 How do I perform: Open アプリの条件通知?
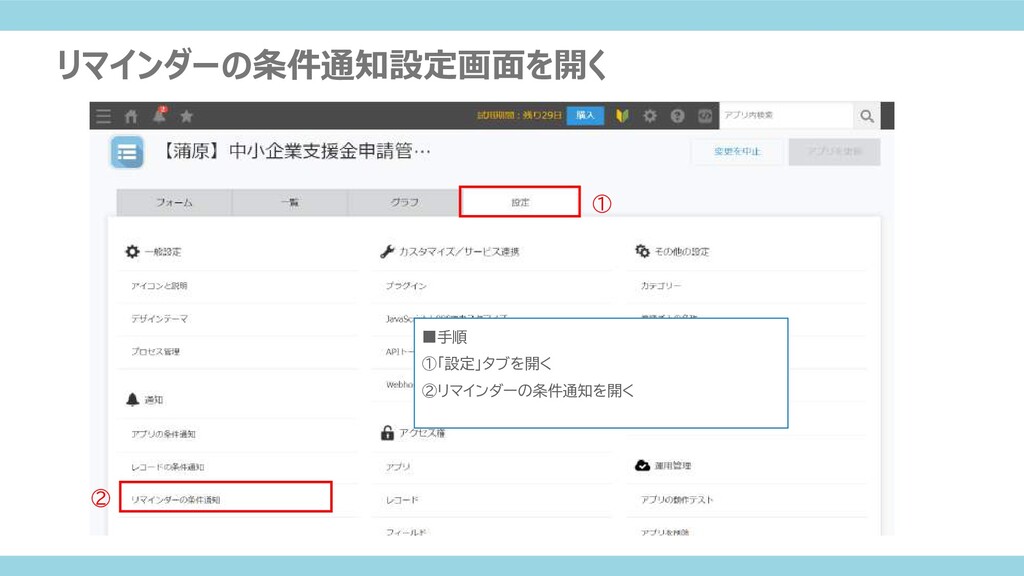click(163, 434)
